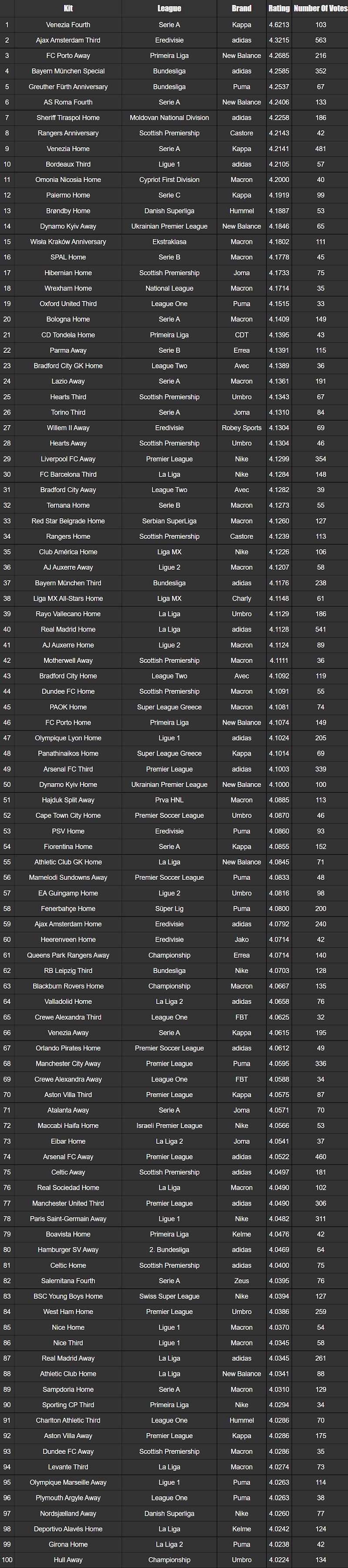Click Hummel brand in Brøndby Home row
The width and height of the screenshot is (348, 1568).
pos(242,211)
